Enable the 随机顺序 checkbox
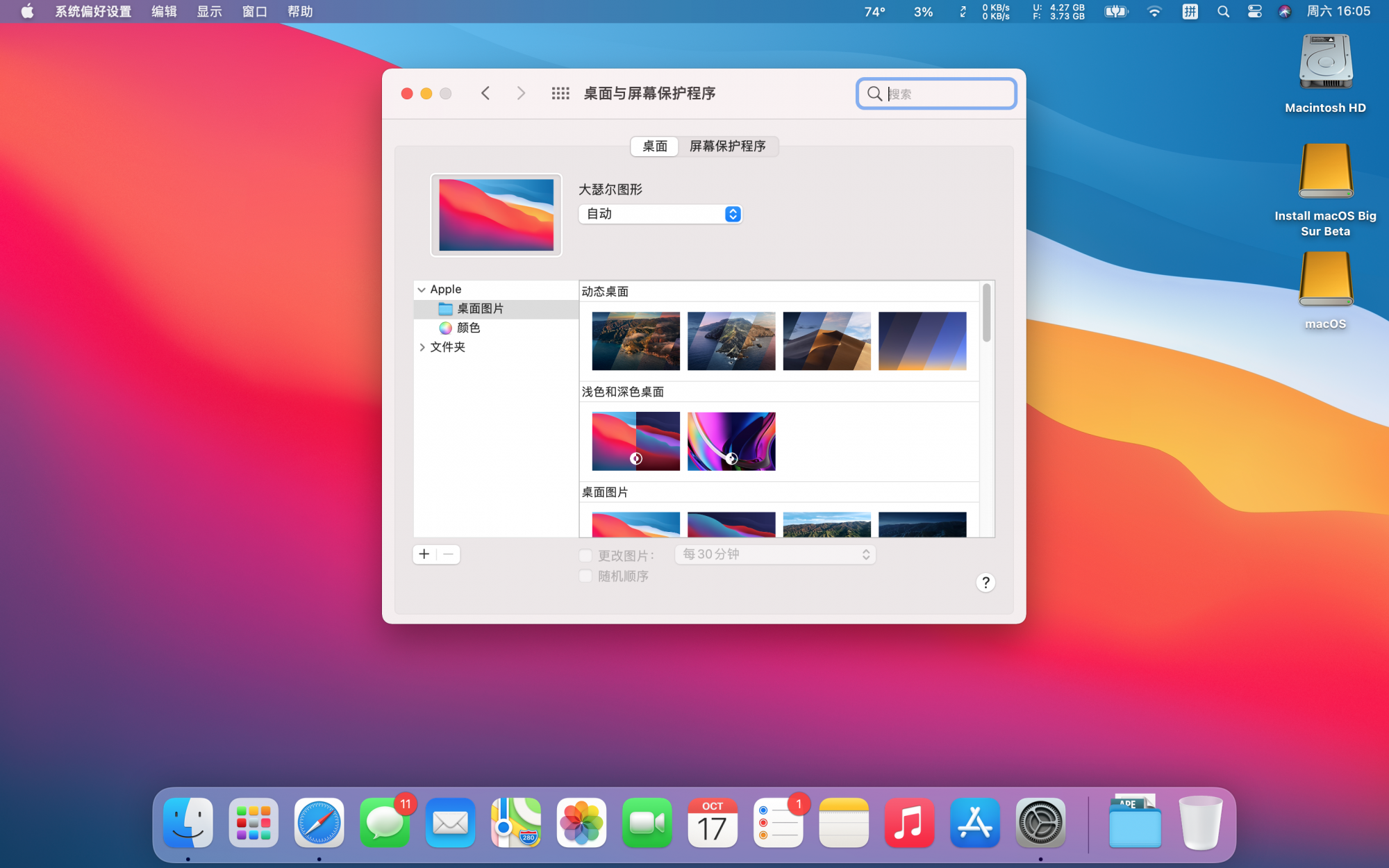Screen dimensions: 1389x868 point(585,576)
